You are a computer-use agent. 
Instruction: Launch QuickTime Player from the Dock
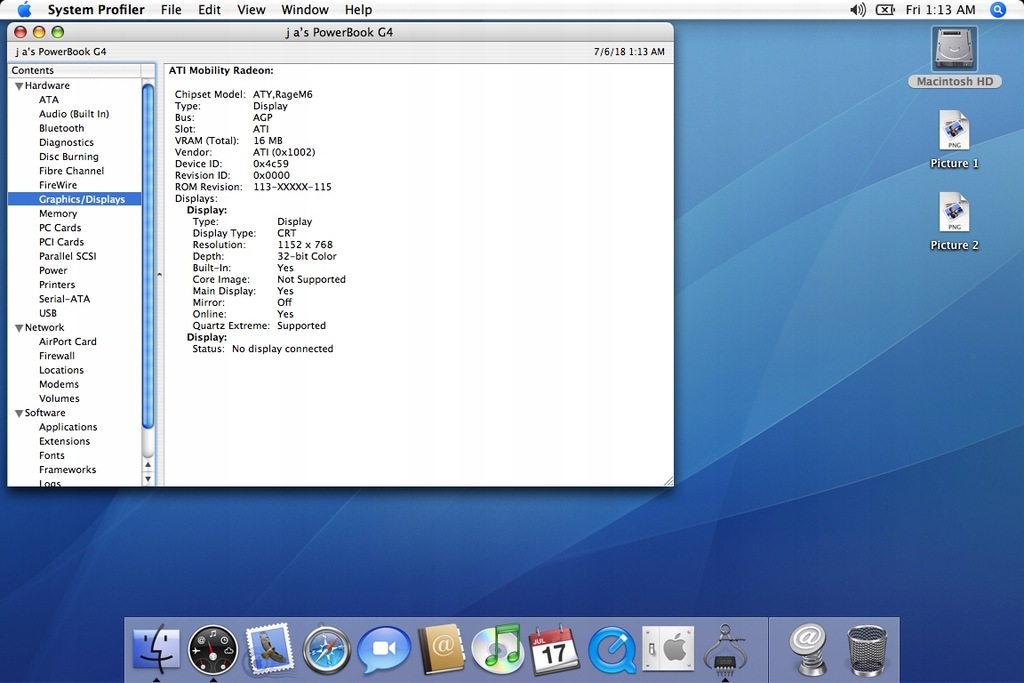point(612,650)
